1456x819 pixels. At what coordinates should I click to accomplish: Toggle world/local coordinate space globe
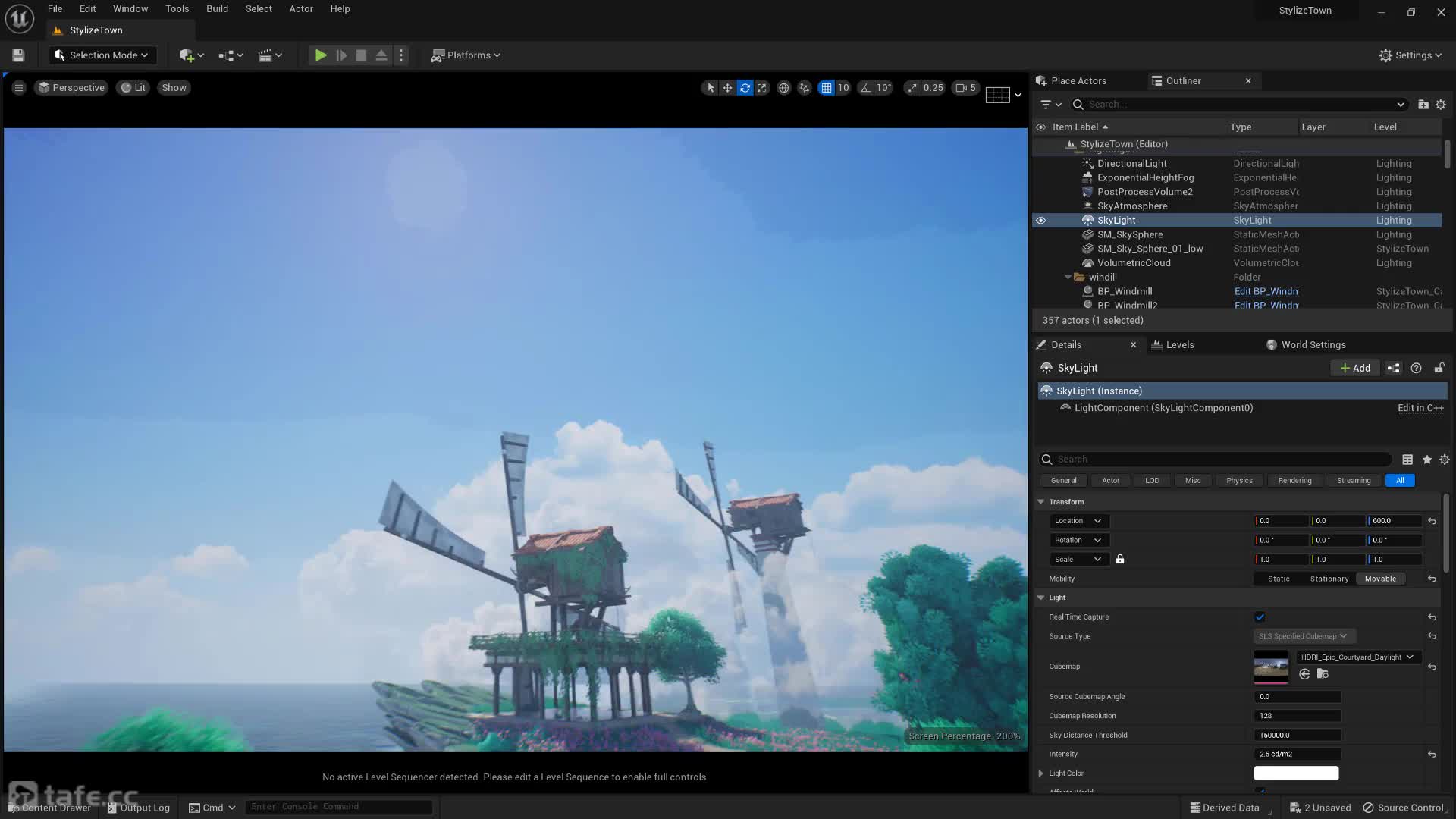(x=783, y=88)
